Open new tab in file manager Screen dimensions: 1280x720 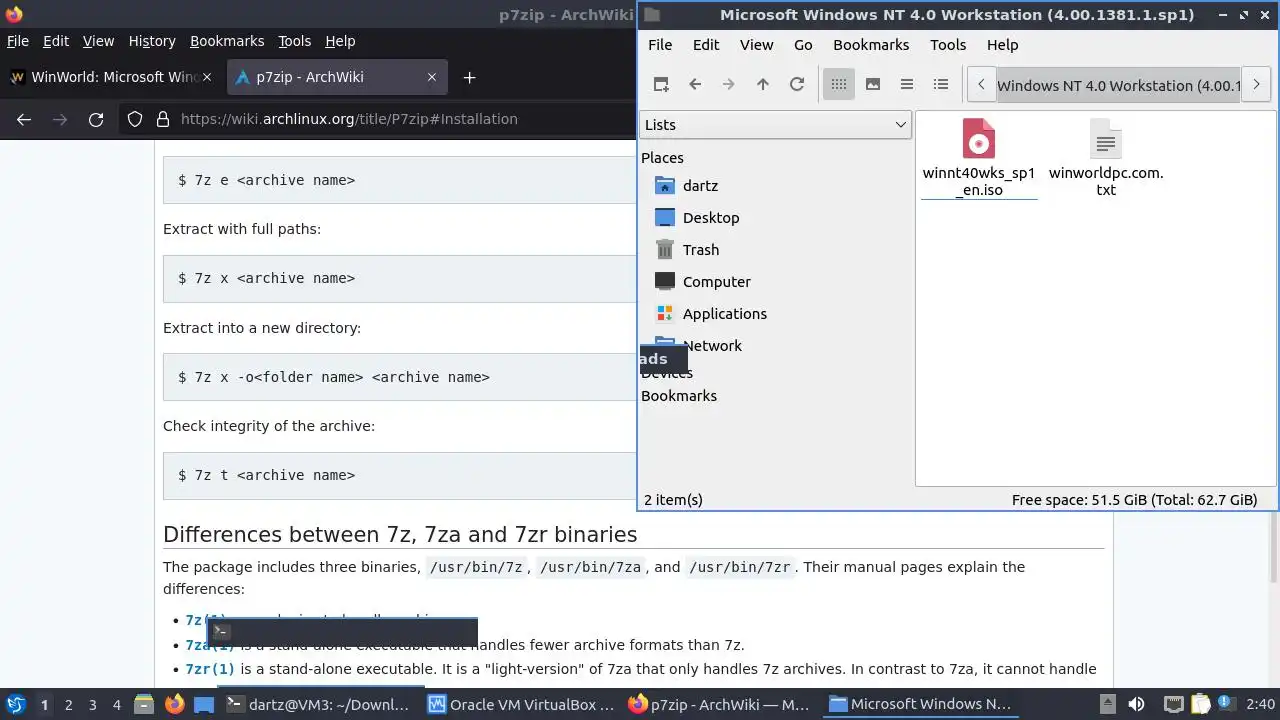point(661,85)
